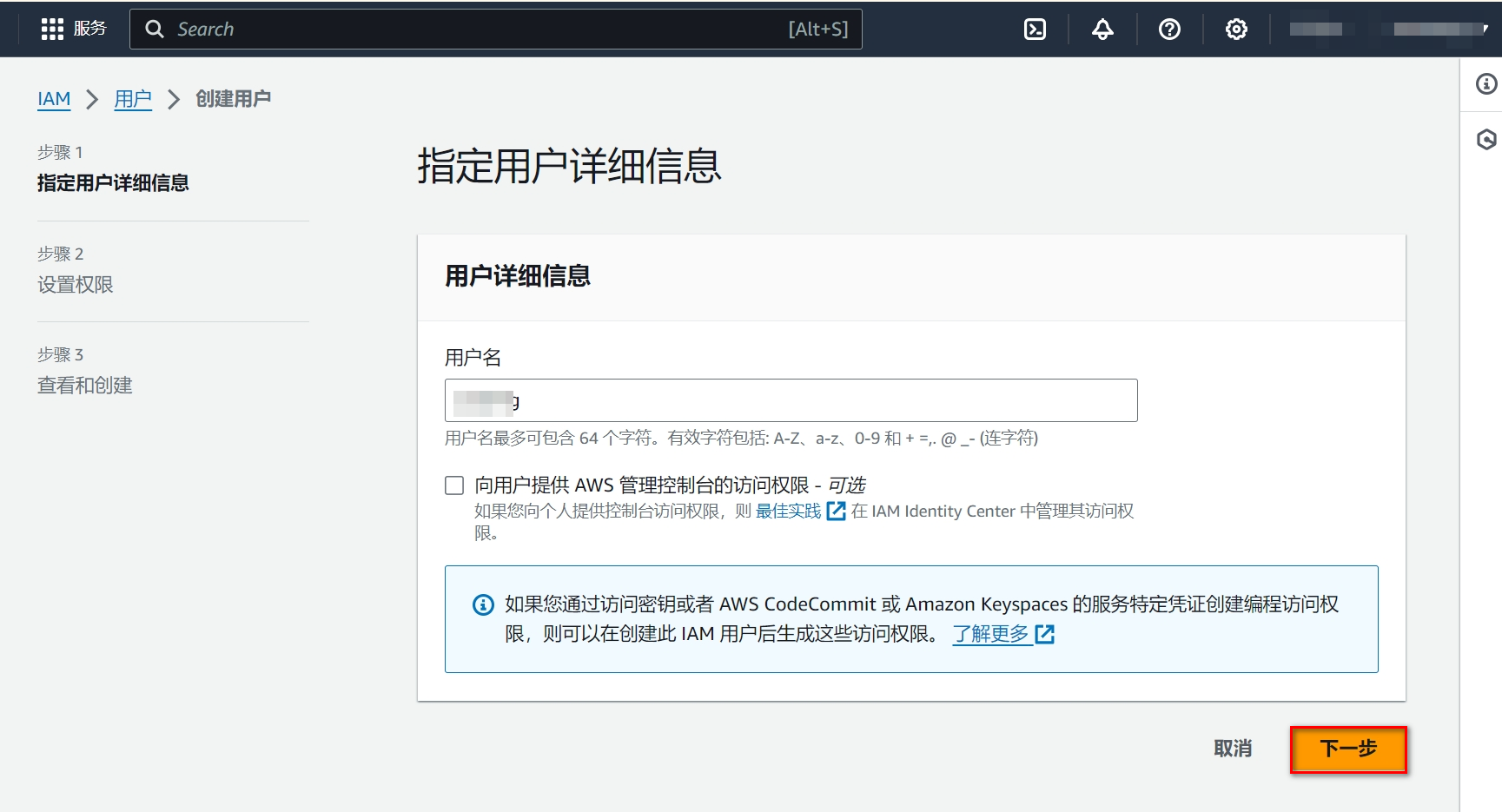The image size is (1502, 812).
Task: Show the info panel via right-edge info icon
Action: pyautogui.click(x=1486, y=83)
